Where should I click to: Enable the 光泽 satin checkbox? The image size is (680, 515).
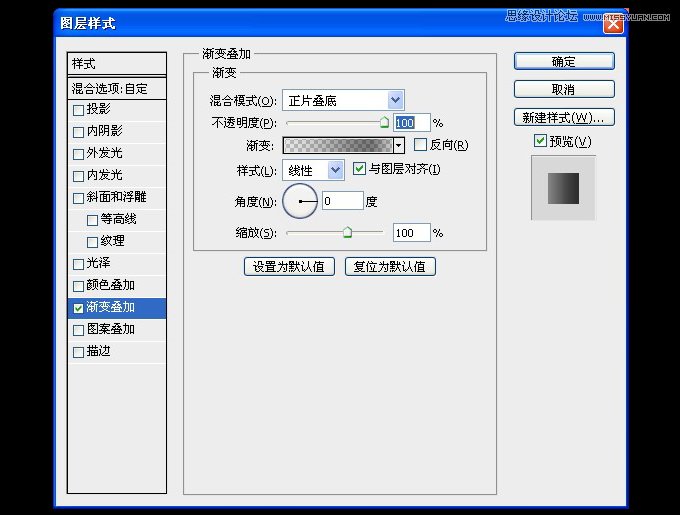78,264
